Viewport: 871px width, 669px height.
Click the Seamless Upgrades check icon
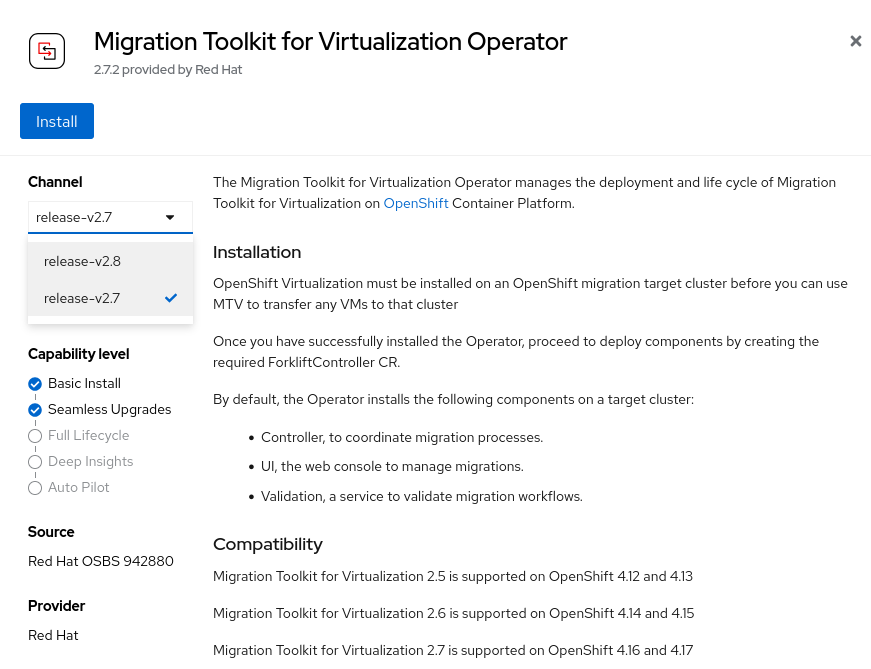(36, 410)
